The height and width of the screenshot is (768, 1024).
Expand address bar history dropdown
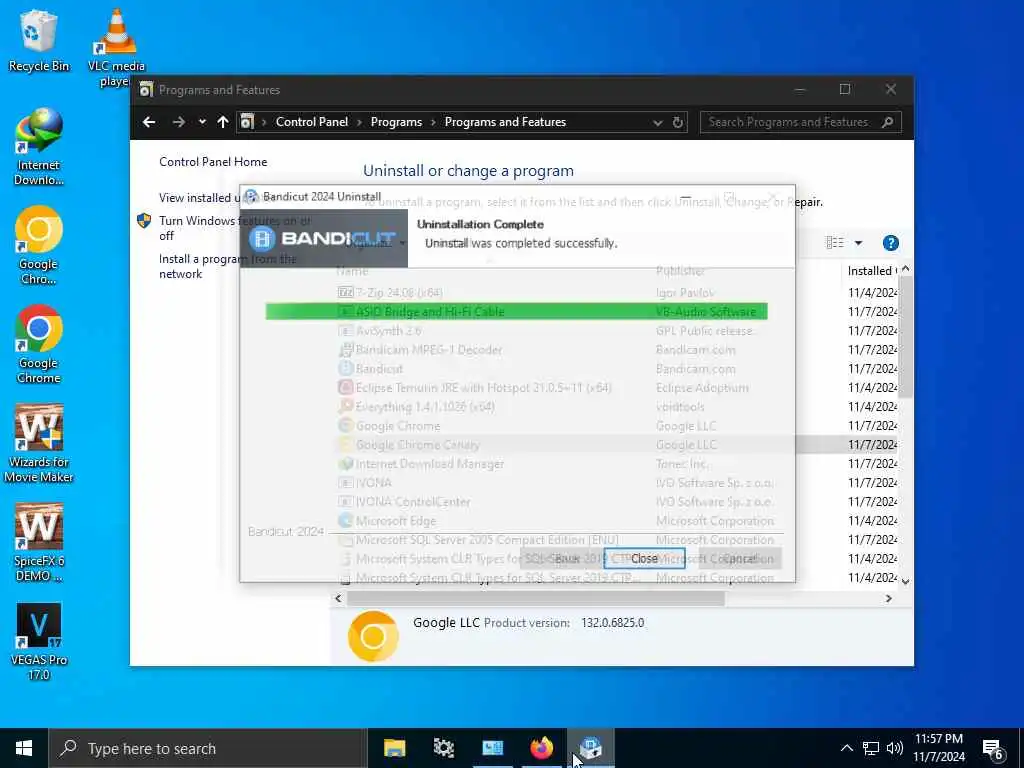point(658,122)
